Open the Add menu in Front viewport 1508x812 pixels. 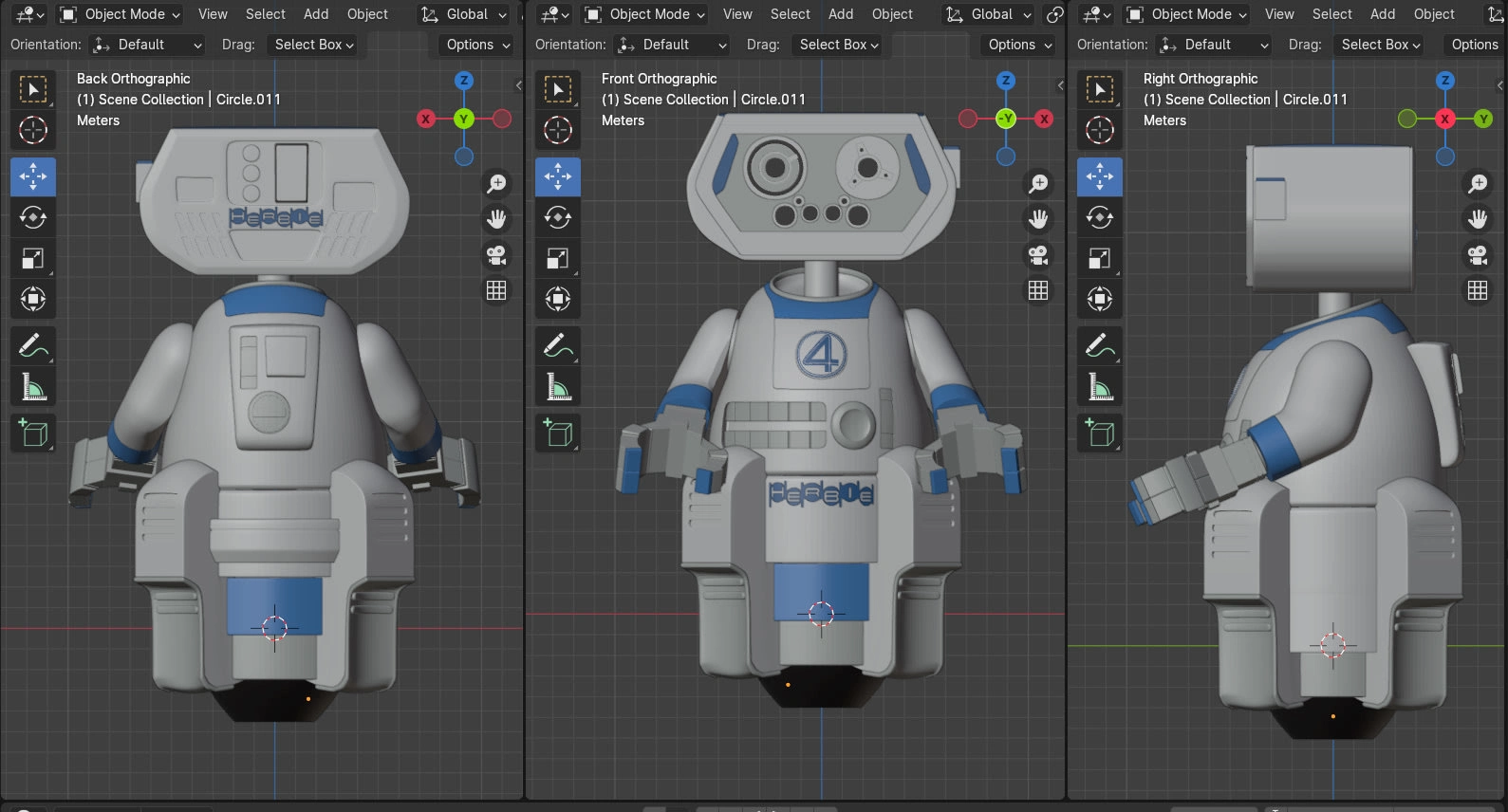pos(841,14)
